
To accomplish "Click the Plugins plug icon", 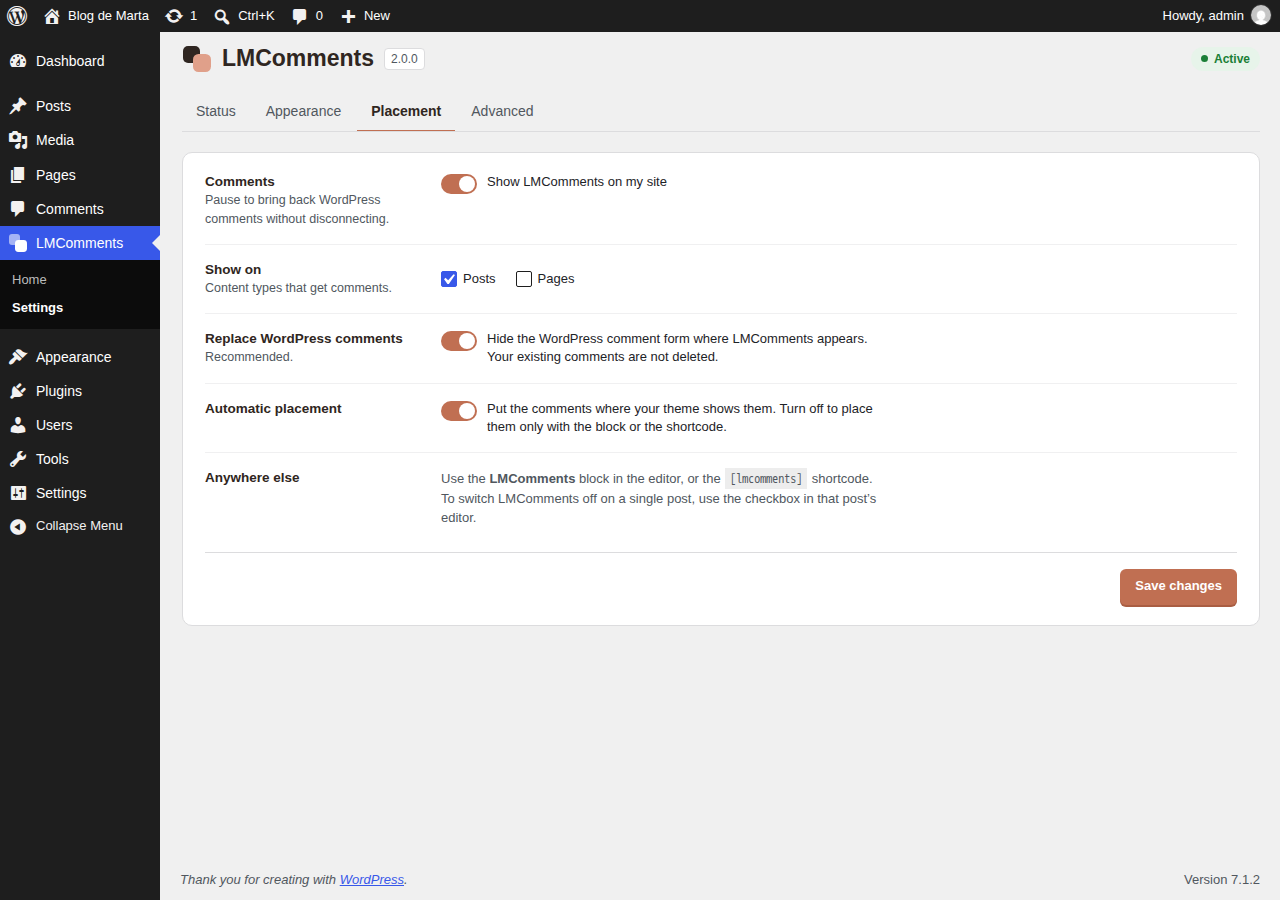I will [18, 391].
